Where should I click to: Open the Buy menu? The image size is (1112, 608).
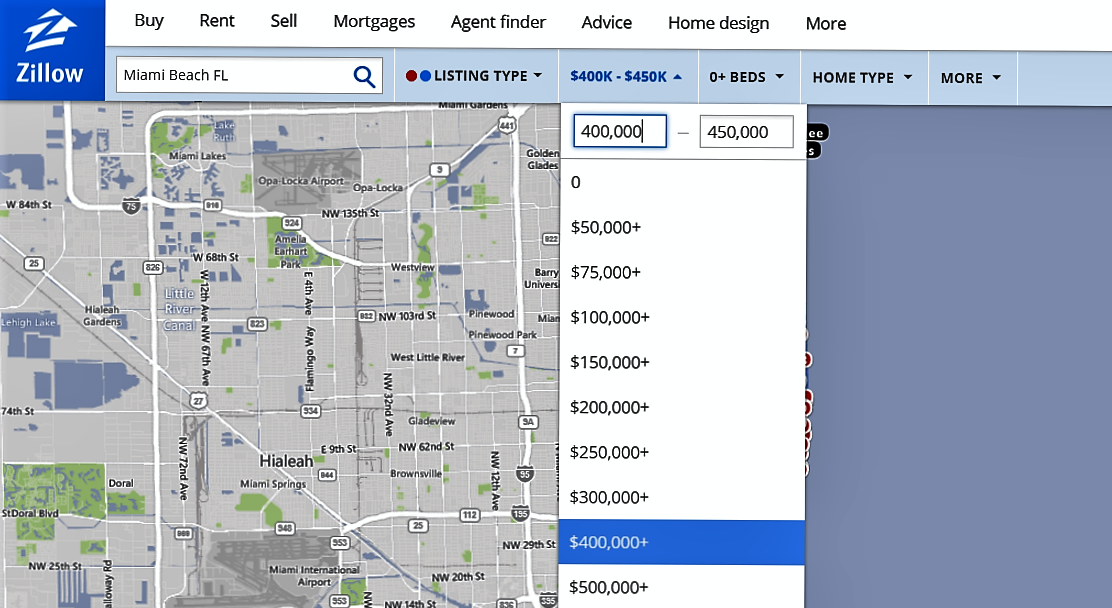point(149,21)
